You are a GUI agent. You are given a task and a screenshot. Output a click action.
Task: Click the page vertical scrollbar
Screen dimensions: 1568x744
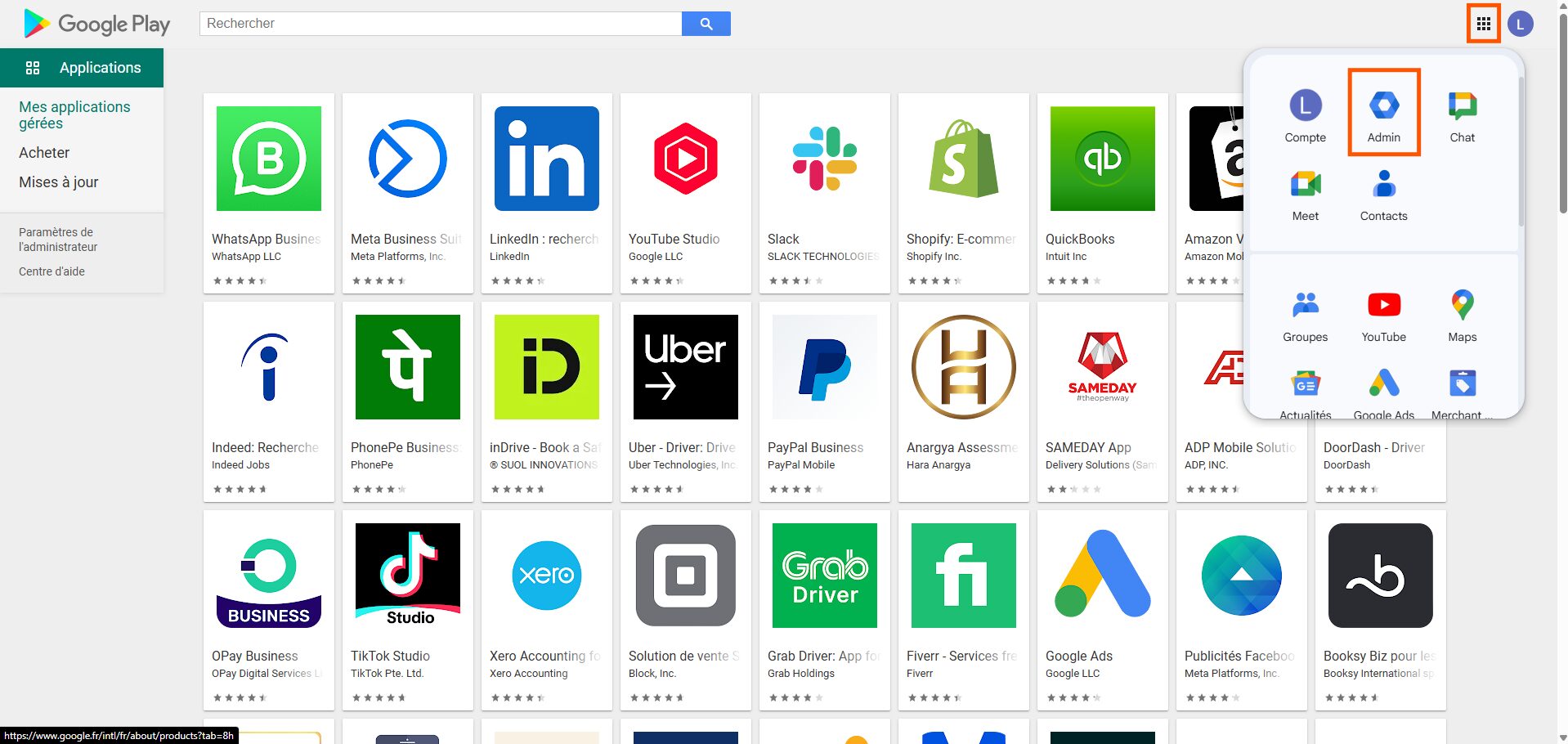pos(1562,114)
